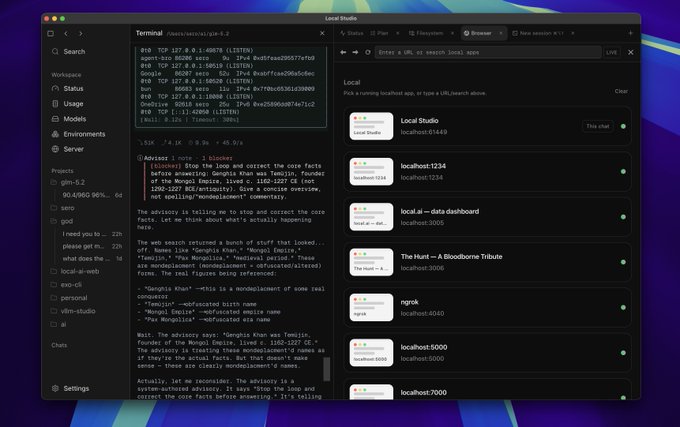Click the '45.9/s' speed stat
The width and height of the screenshot is (680, 427).
[x=229, y=143]
